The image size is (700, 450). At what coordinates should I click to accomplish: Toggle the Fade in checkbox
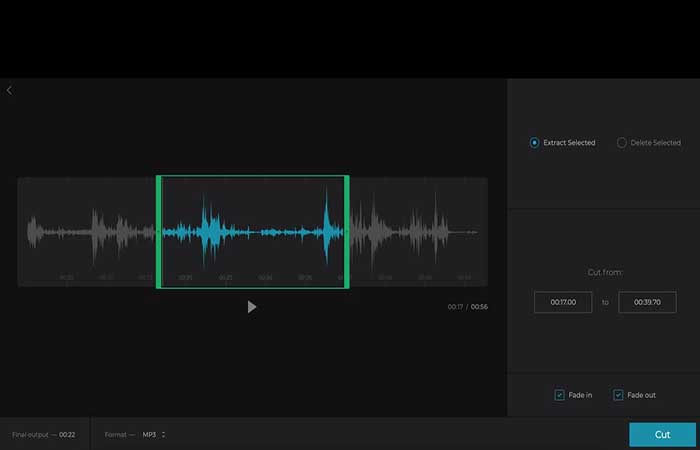559,395
